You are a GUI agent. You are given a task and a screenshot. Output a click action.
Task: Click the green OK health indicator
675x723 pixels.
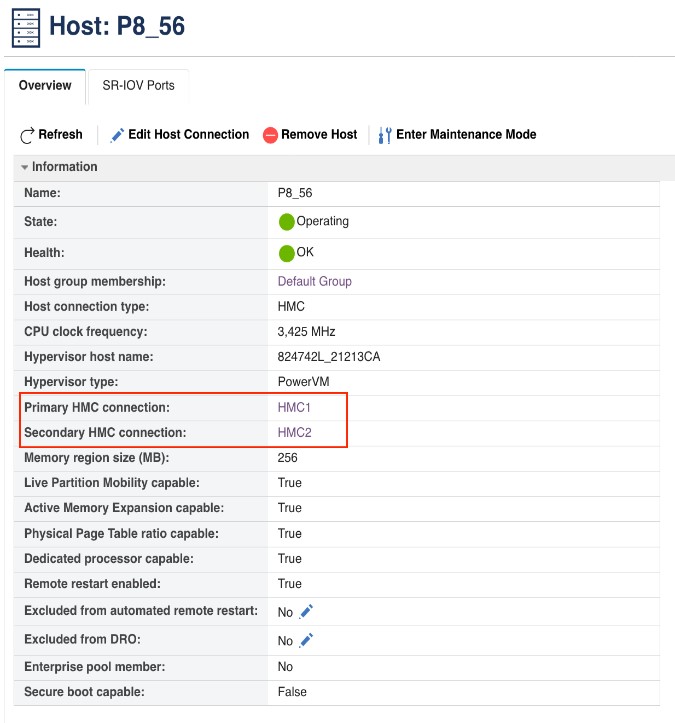coord(286,253)
